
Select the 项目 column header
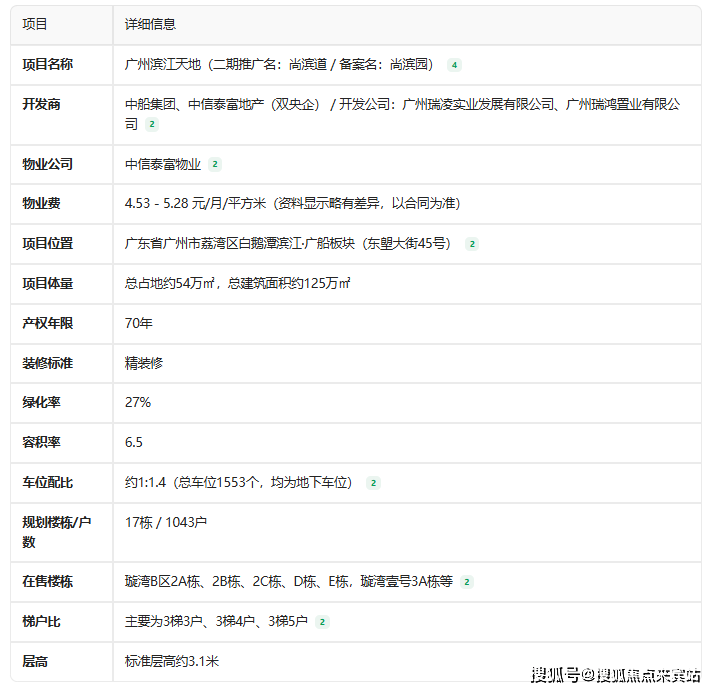click(x=35, y=24)
